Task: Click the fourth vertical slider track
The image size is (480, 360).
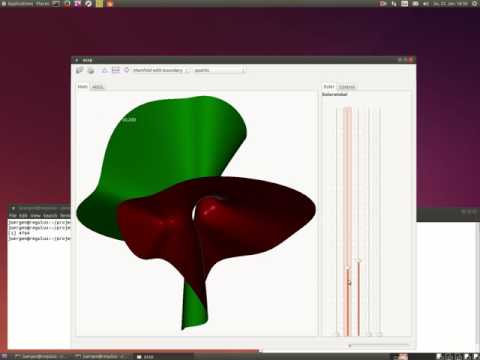Action: coord(369,221)
